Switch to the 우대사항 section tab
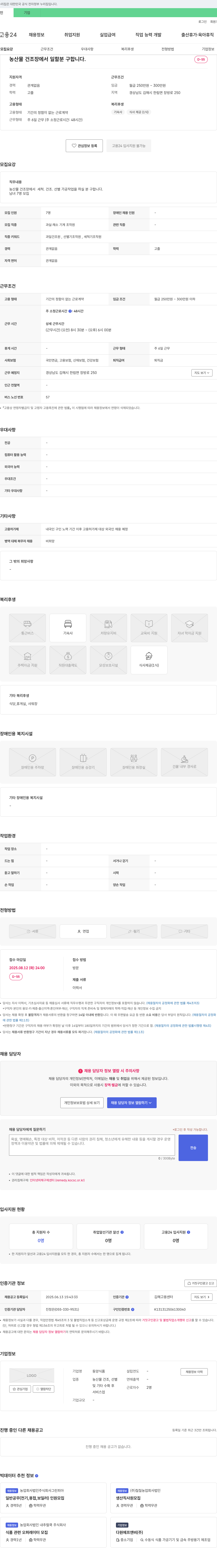This screenshot has height=1568, width=217. [x=87, y=49]
